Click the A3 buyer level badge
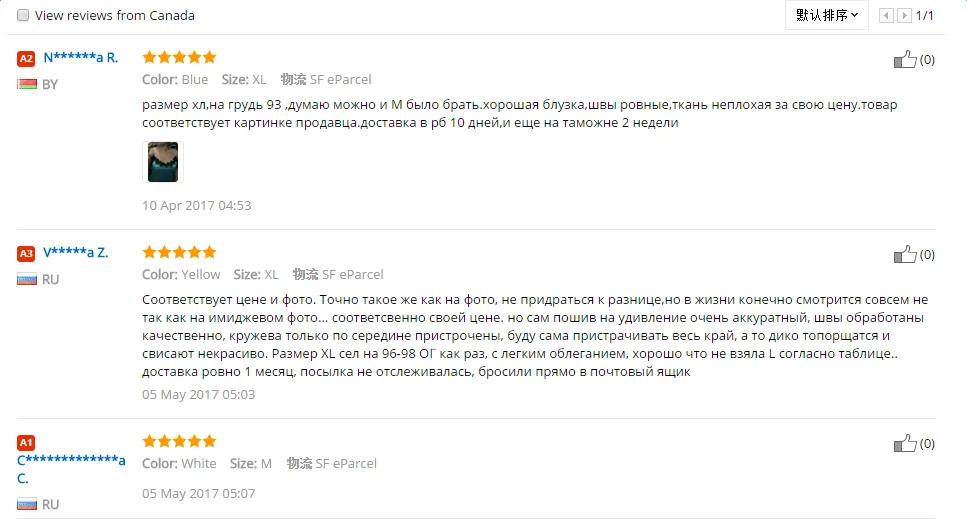Viewport: 967px width, 527px height. coord(26,253)
